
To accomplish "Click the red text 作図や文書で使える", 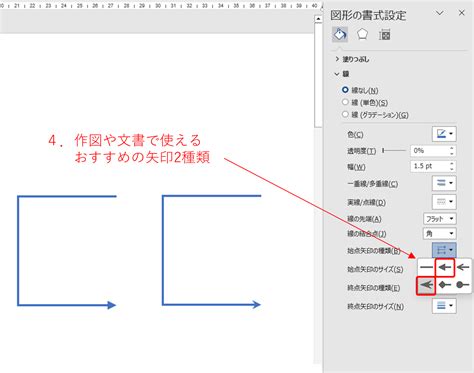I will coord(138,140).
